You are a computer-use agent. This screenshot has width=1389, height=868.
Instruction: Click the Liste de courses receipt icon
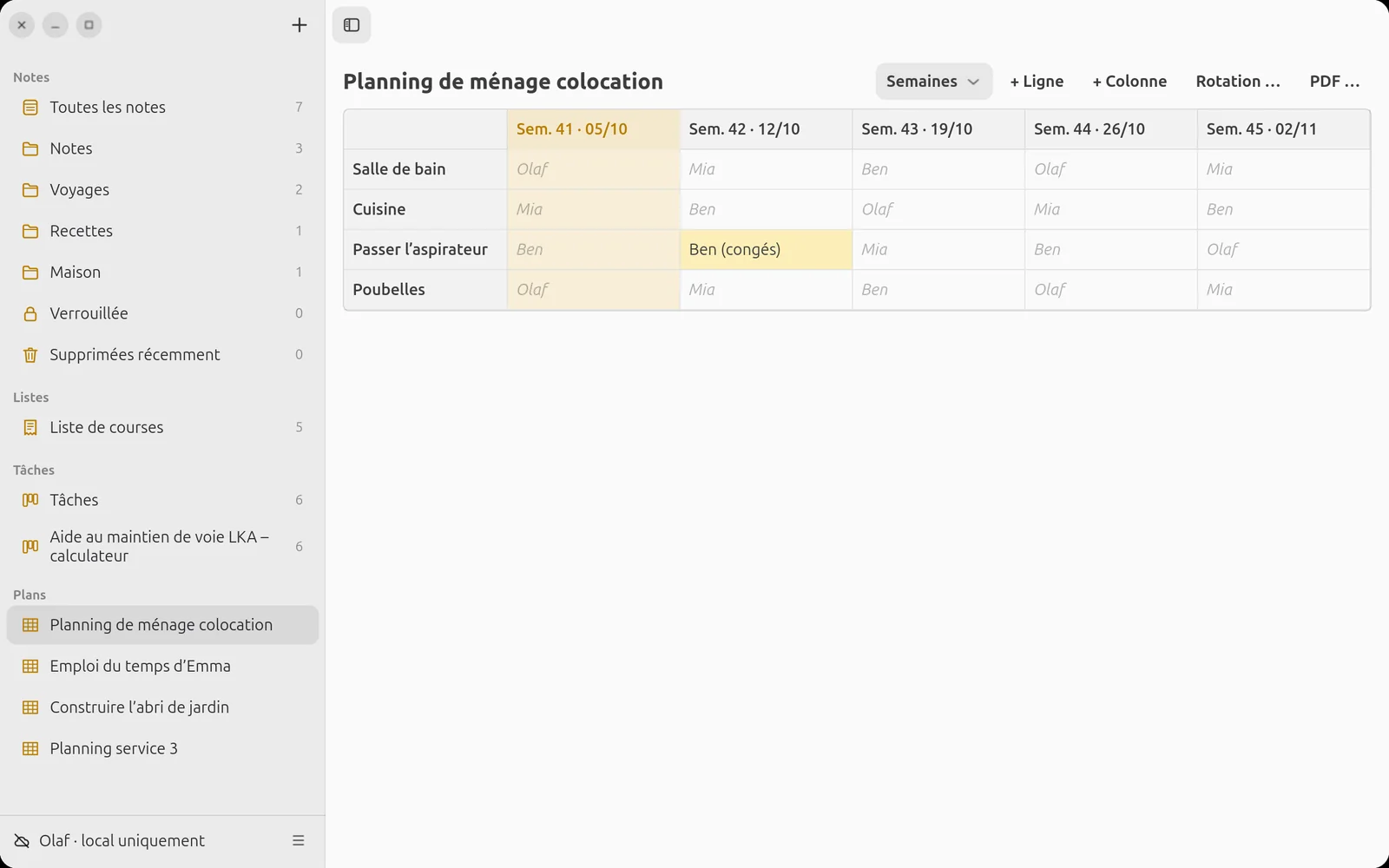[30, 427]
